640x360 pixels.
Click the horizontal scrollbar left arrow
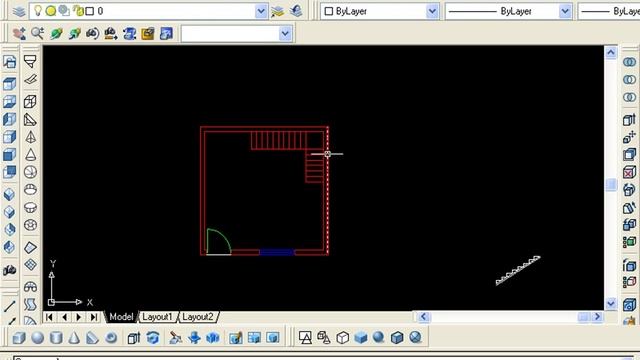point(423,317)
